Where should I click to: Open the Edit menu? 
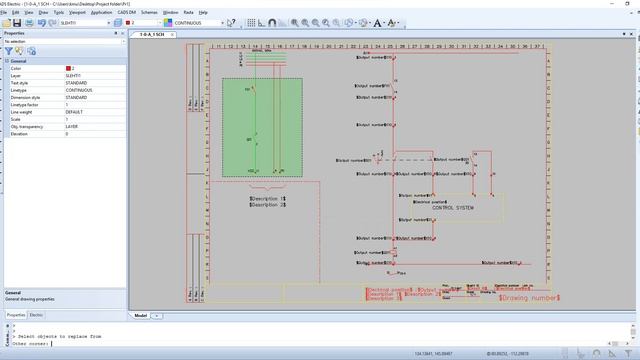(16, 13)
